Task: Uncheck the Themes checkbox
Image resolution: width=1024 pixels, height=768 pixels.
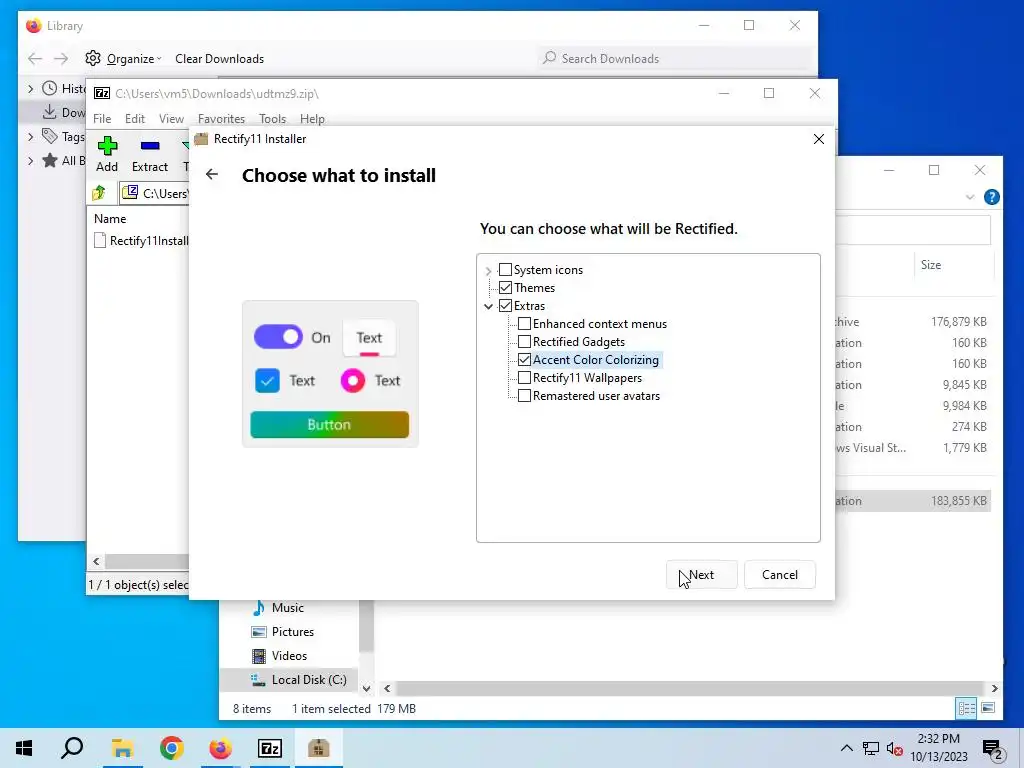Action: coord(505,287)
